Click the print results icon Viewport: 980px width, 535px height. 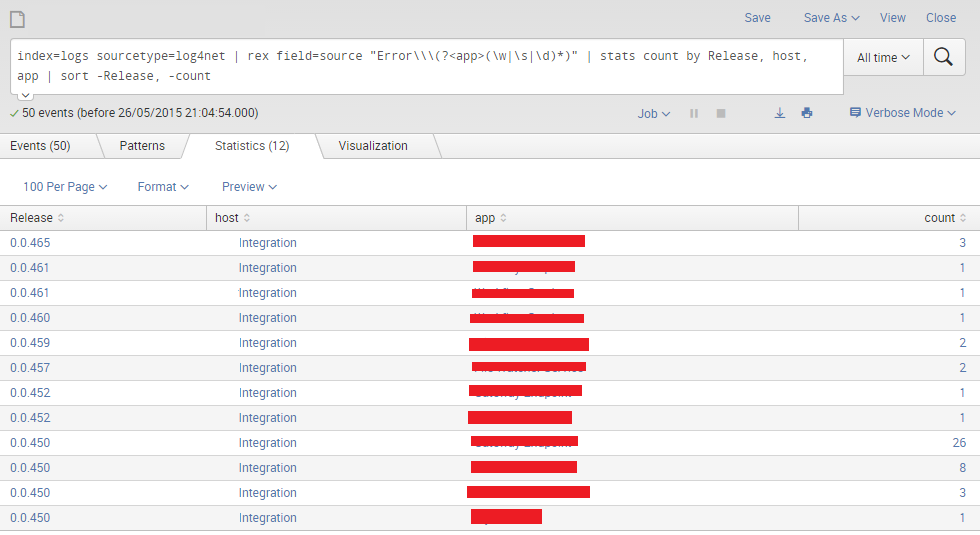[807, 114]
